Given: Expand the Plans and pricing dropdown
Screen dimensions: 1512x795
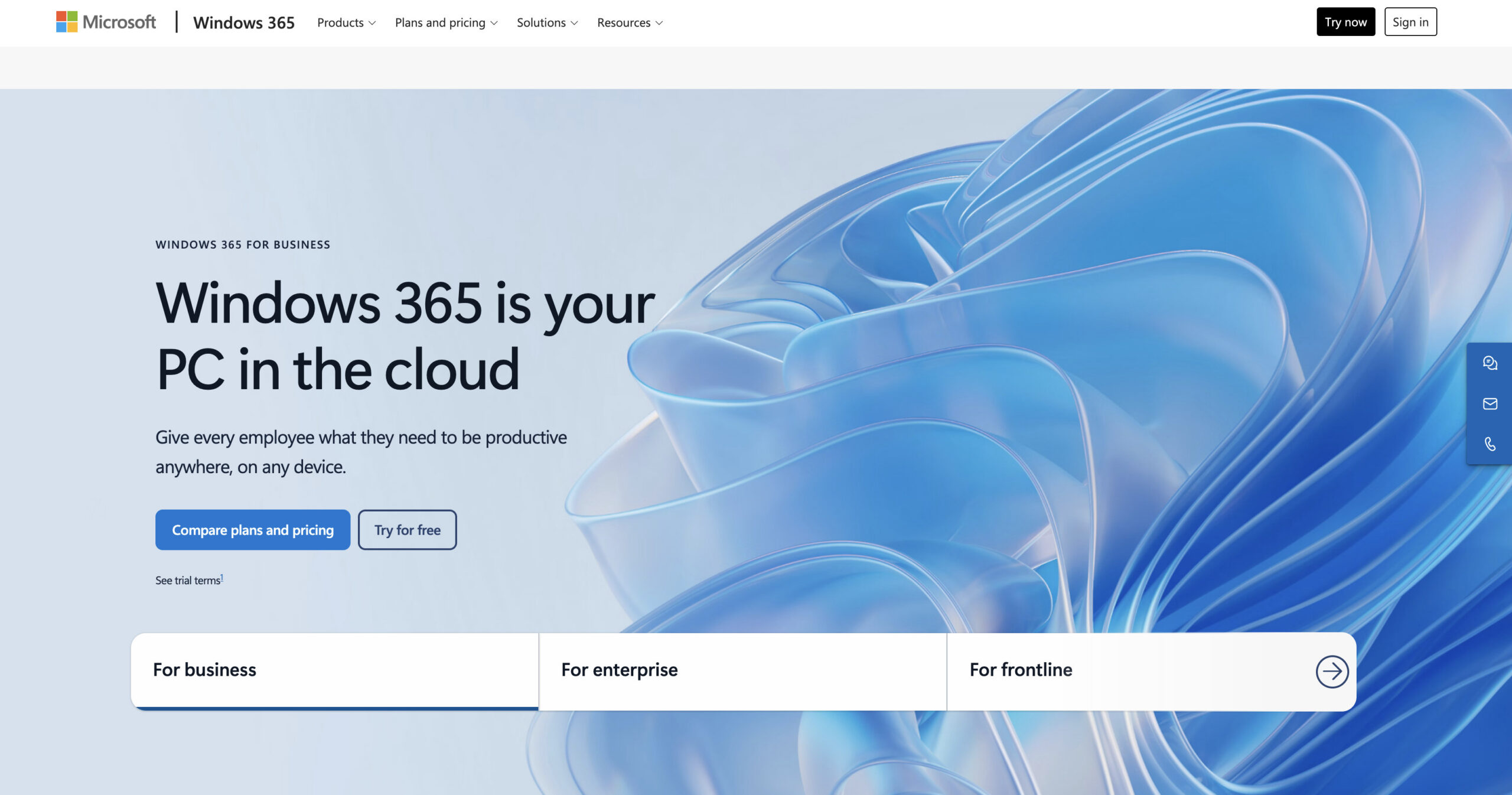Looking at the screenshot, I should pyautogui.click(x=446, y=22).
